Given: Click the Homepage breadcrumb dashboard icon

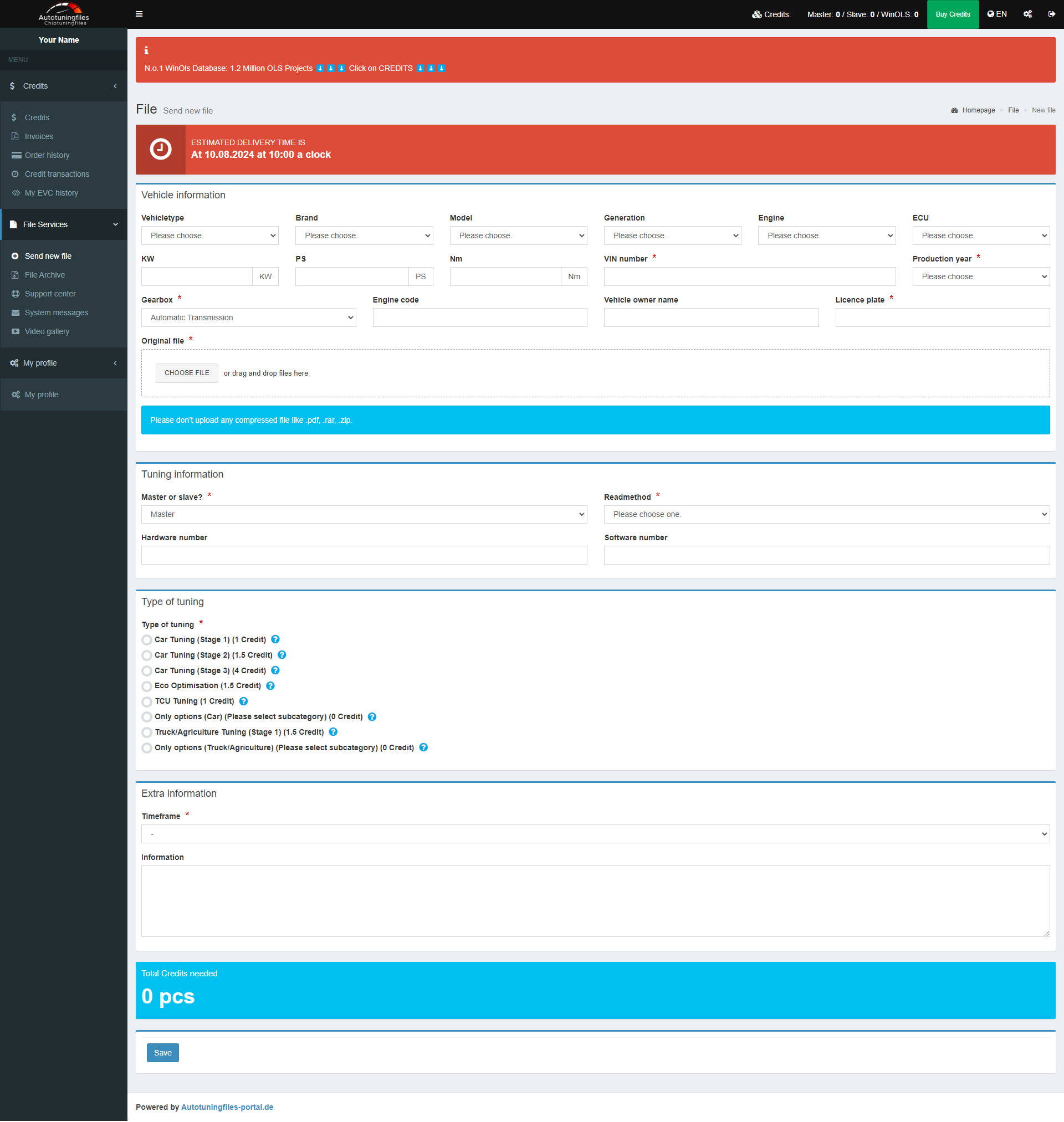Looking at the screenshot, I should pos(954,111).
